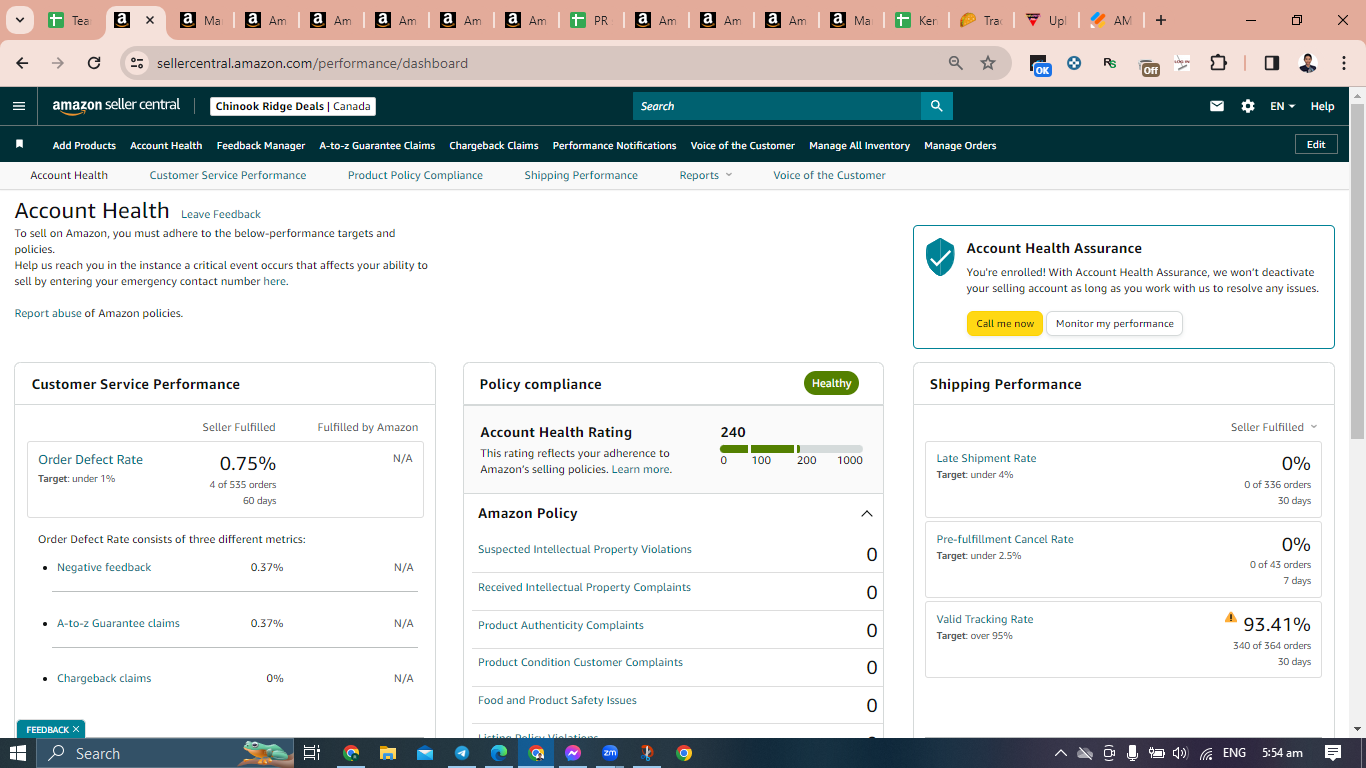1366x768 pixels.
Task: Open the Order Defect Rate link
Action: pyautogui.click(x=90, y=460)
